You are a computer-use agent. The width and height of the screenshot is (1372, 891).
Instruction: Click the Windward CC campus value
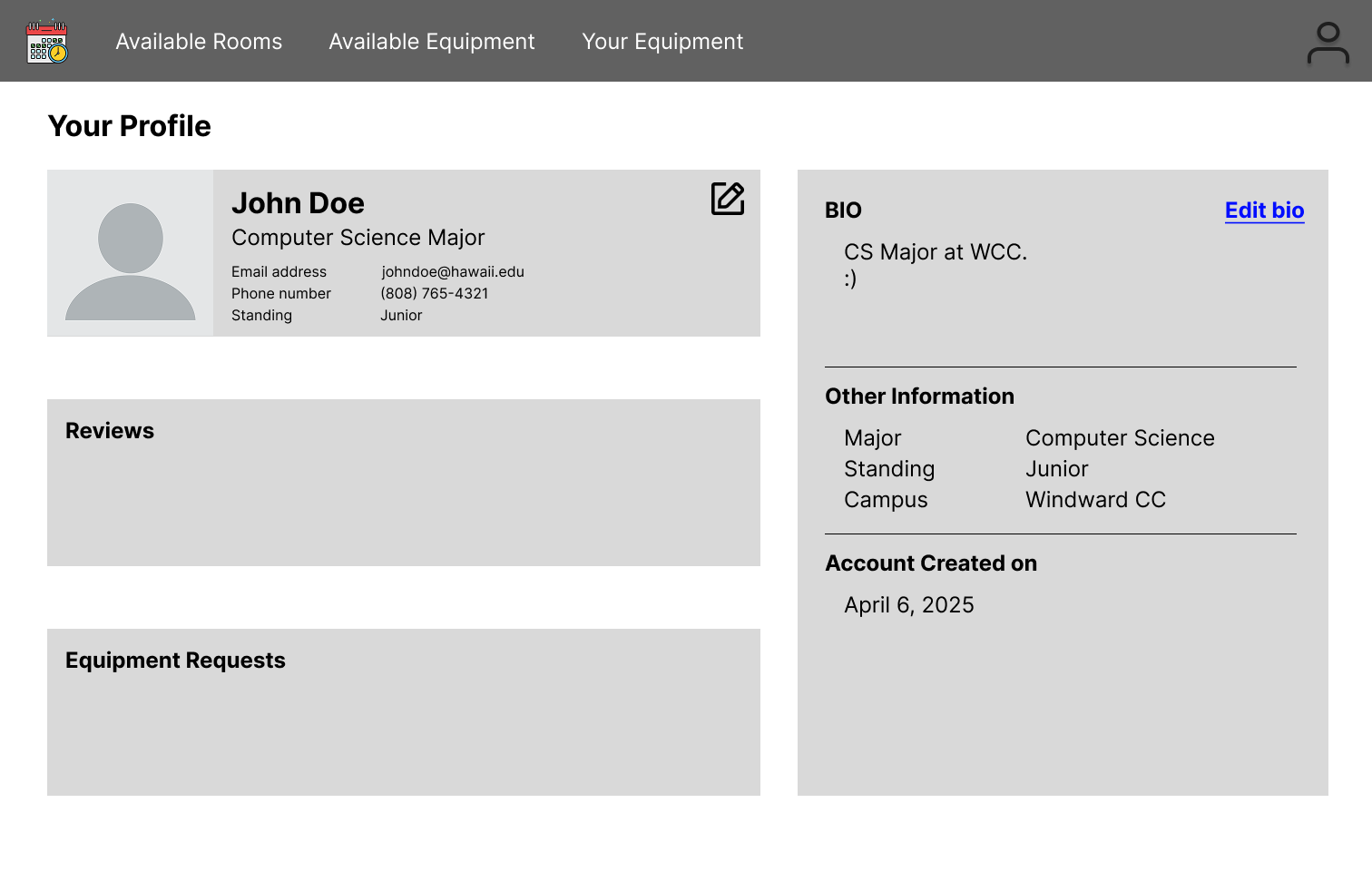click(1094, 500)
